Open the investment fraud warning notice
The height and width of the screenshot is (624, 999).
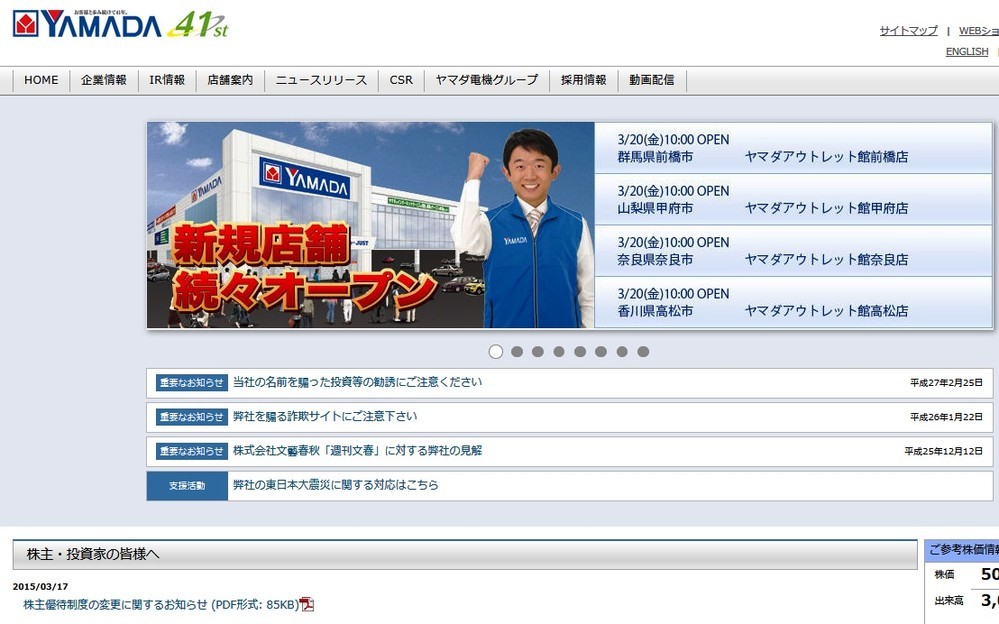click(x=355, y=381)
